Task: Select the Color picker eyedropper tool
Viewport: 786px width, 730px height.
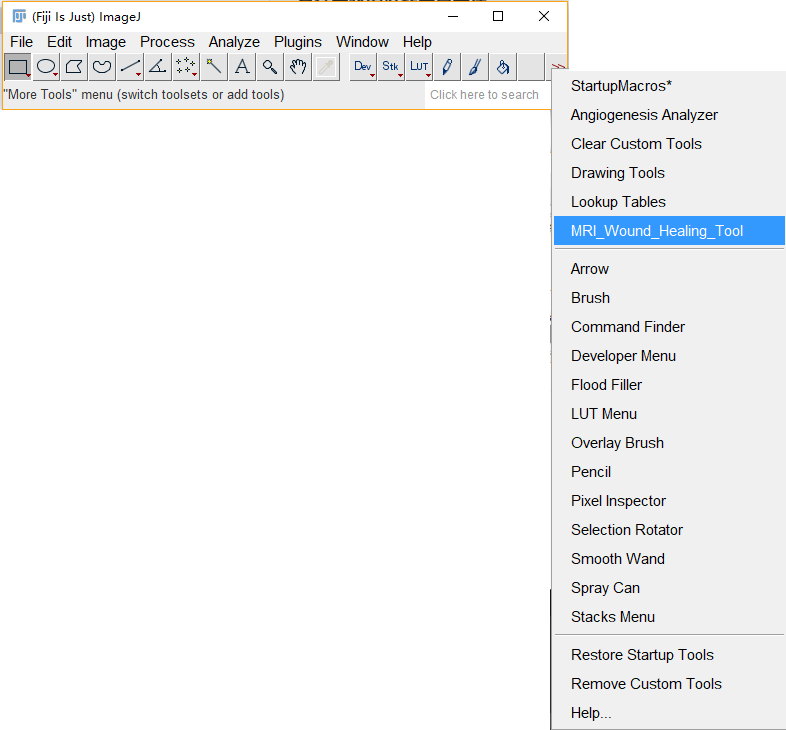Action: pyautogui.click(x=326, y=67)
